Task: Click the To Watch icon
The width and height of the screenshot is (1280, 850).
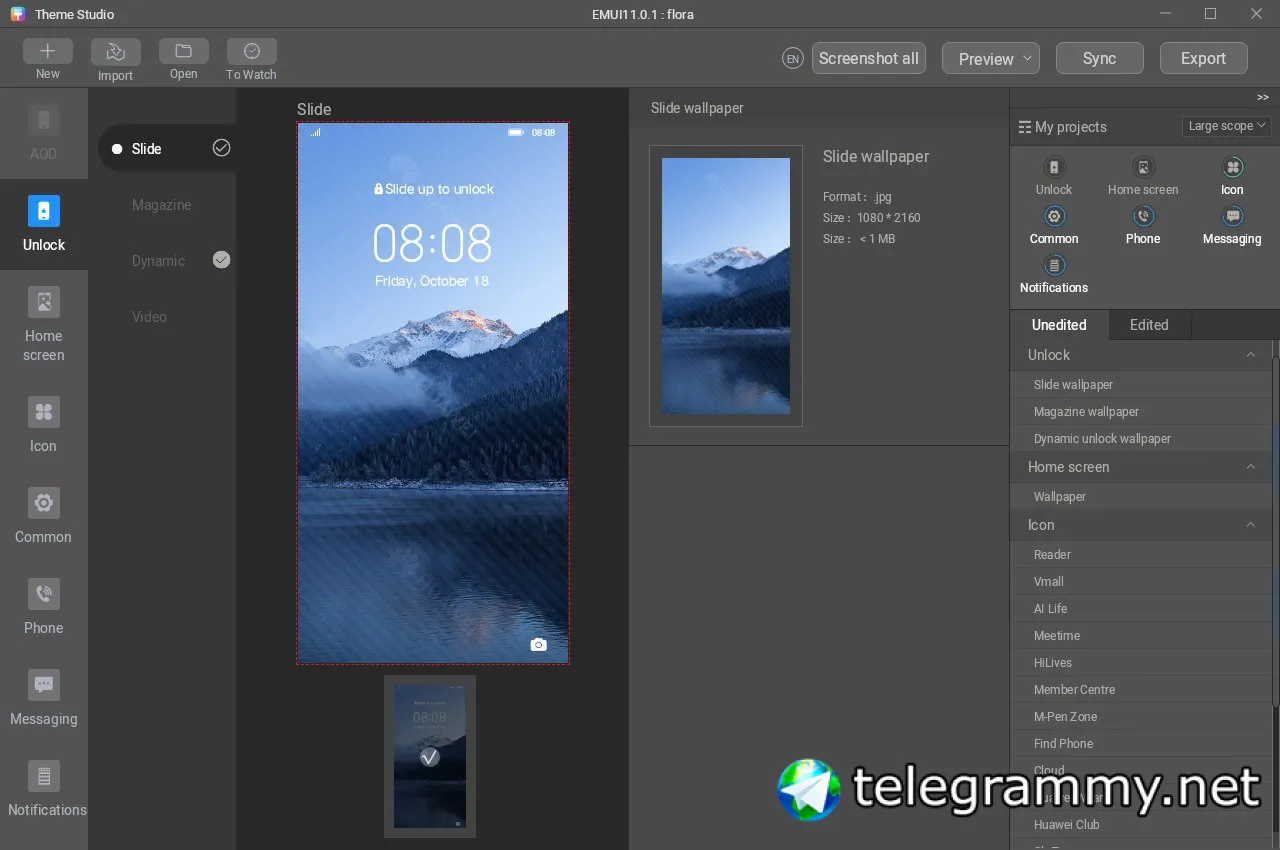Action: pos(251,52)
